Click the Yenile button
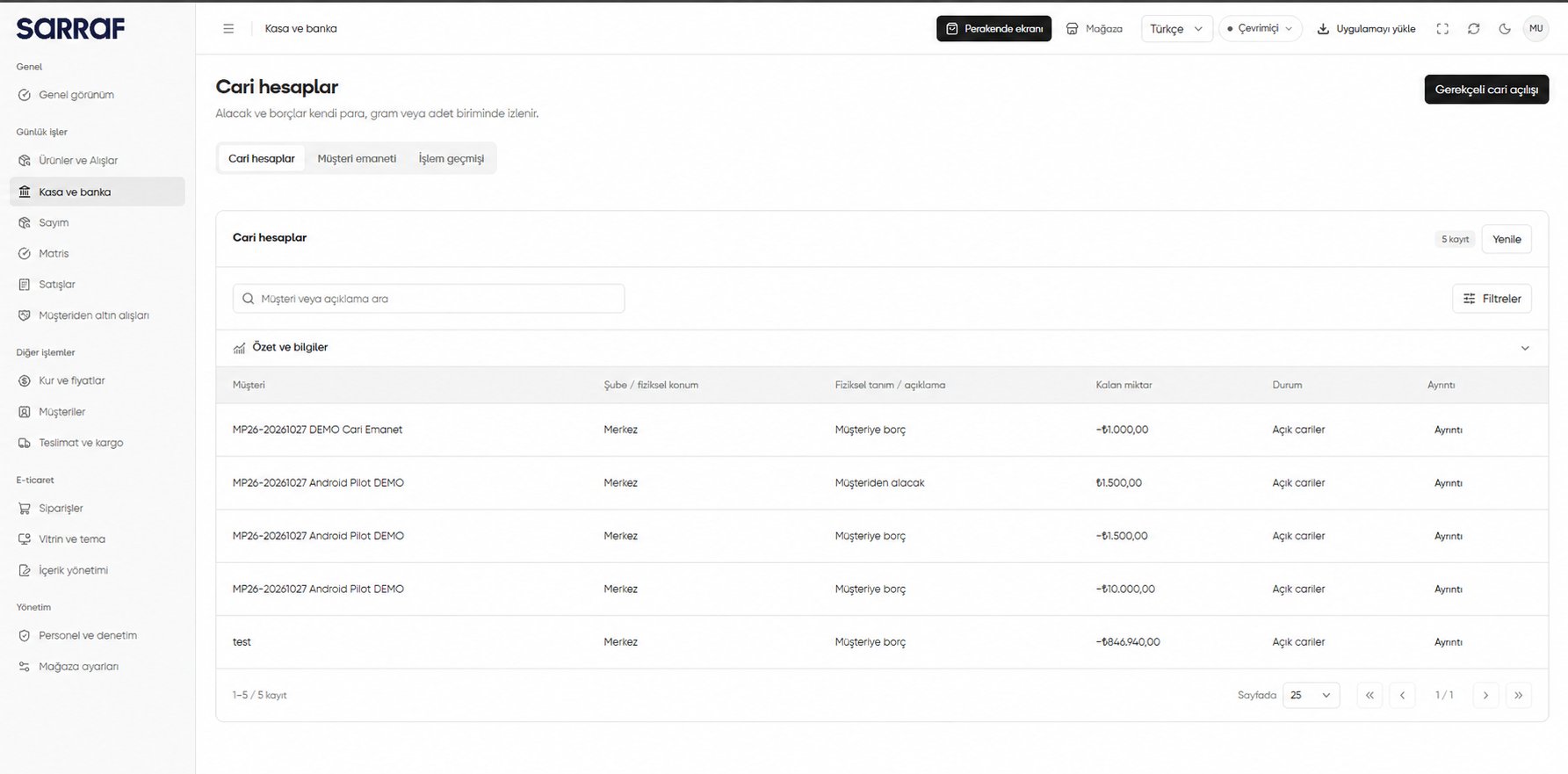The width and height of the screenshot is (1568, 774). tap(1507, 239)
